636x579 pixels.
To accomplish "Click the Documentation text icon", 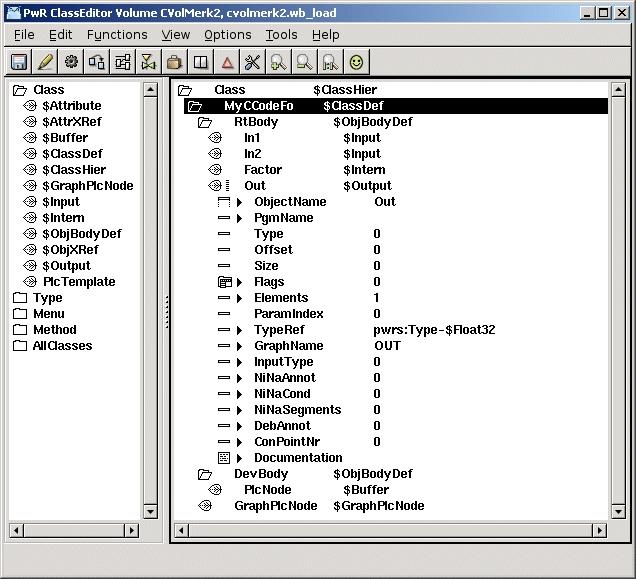I will pyautogui.click(x=224, y=458).
